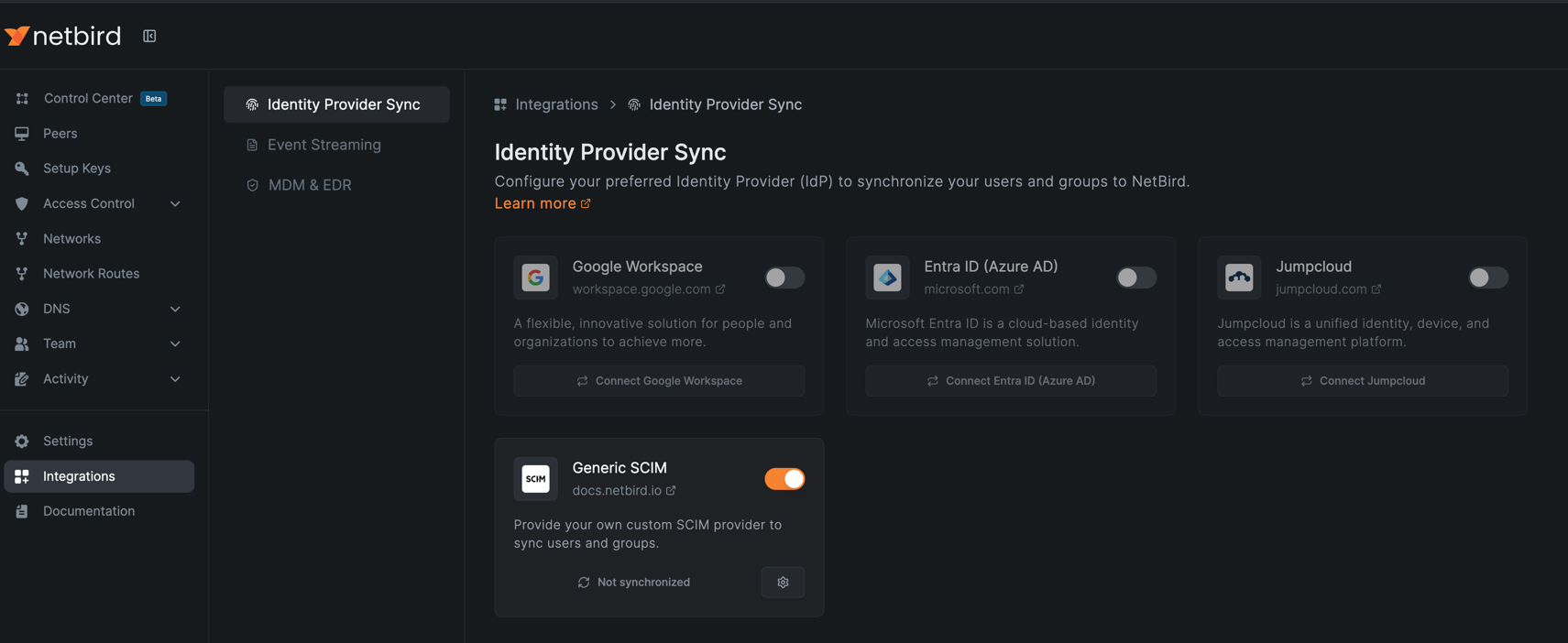The height and width of the screenshot is (643, 1568).
Task: Click the Setup Keys key icon
Action: pos(22,169)
